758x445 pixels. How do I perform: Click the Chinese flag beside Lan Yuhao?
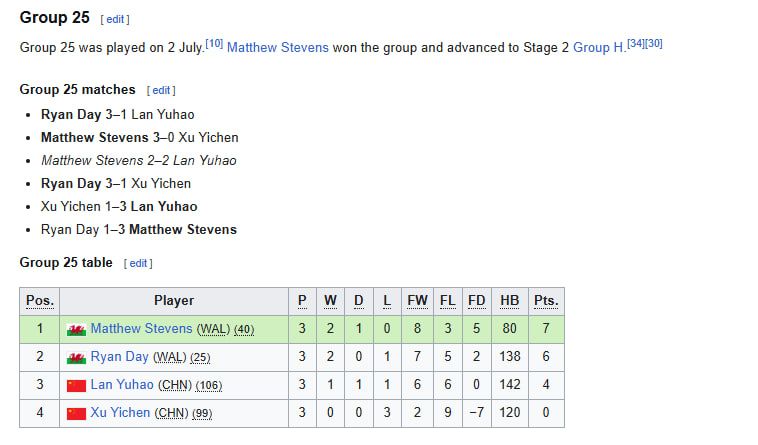tap(76, 386)
